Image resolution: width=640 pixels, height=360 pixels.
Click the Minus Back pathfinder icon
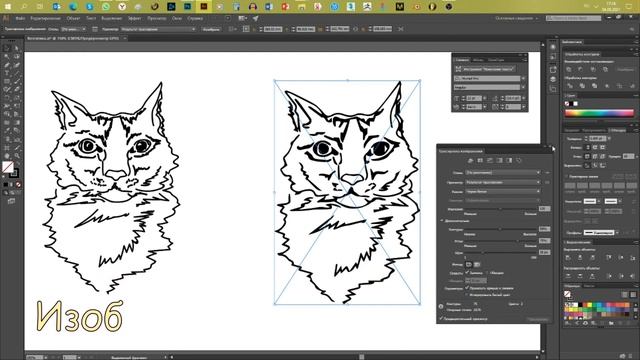click(x=632, y=86)
